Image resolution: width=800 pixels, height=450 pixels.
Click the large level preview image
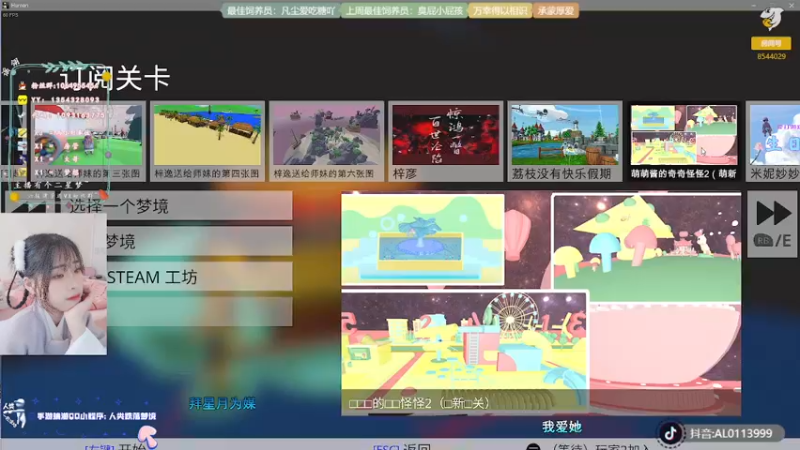(x=541, y=304)
